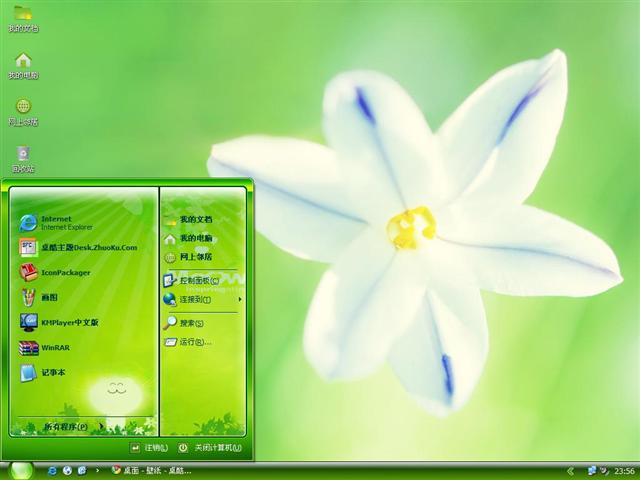The height and width of the screenshot is (480, 640).
Task: Open 运行(R)... run dialog
Action: 188,342
